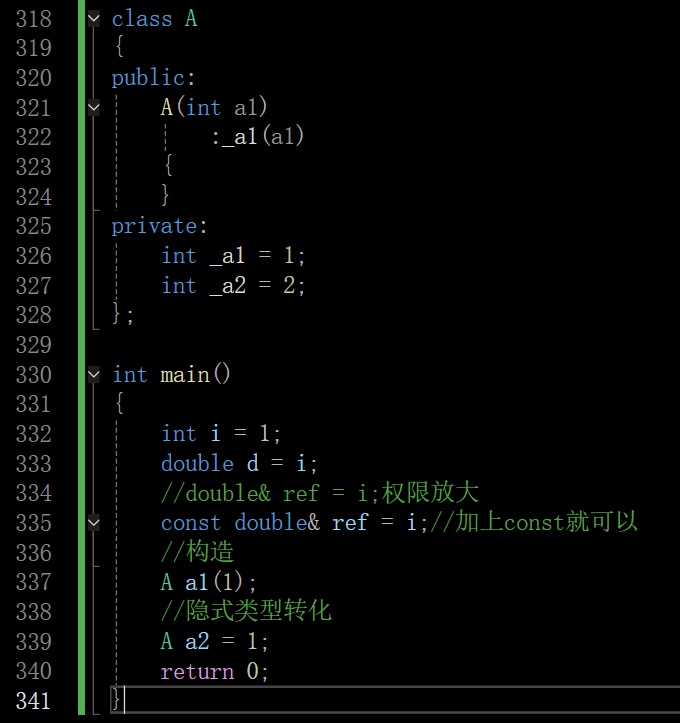Click the comment '//double& ref = i;权限放大'
Viewport: 680px width, 723px height.
pyautogui.click(x=320, y=493)
